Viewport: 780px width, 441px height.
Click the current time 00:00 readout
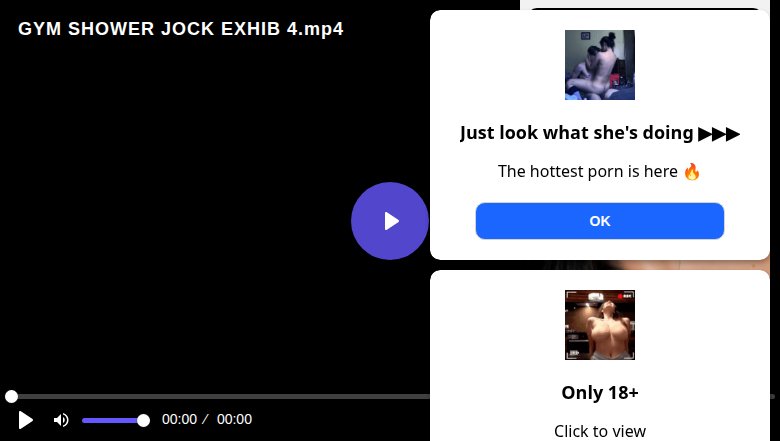[180, 419]
